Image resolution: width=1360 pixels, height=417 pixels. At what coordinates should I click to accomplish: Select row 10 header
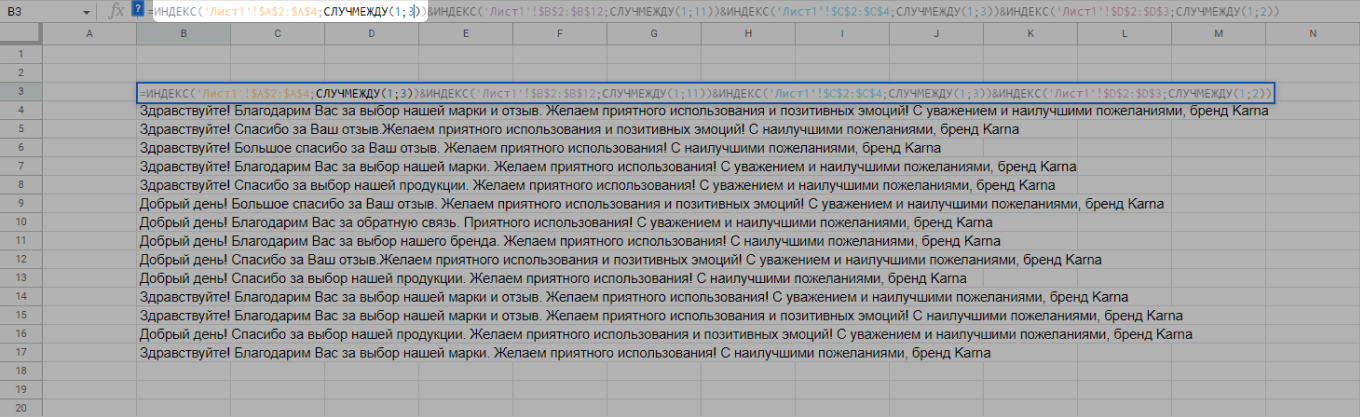tap(22, 223)
